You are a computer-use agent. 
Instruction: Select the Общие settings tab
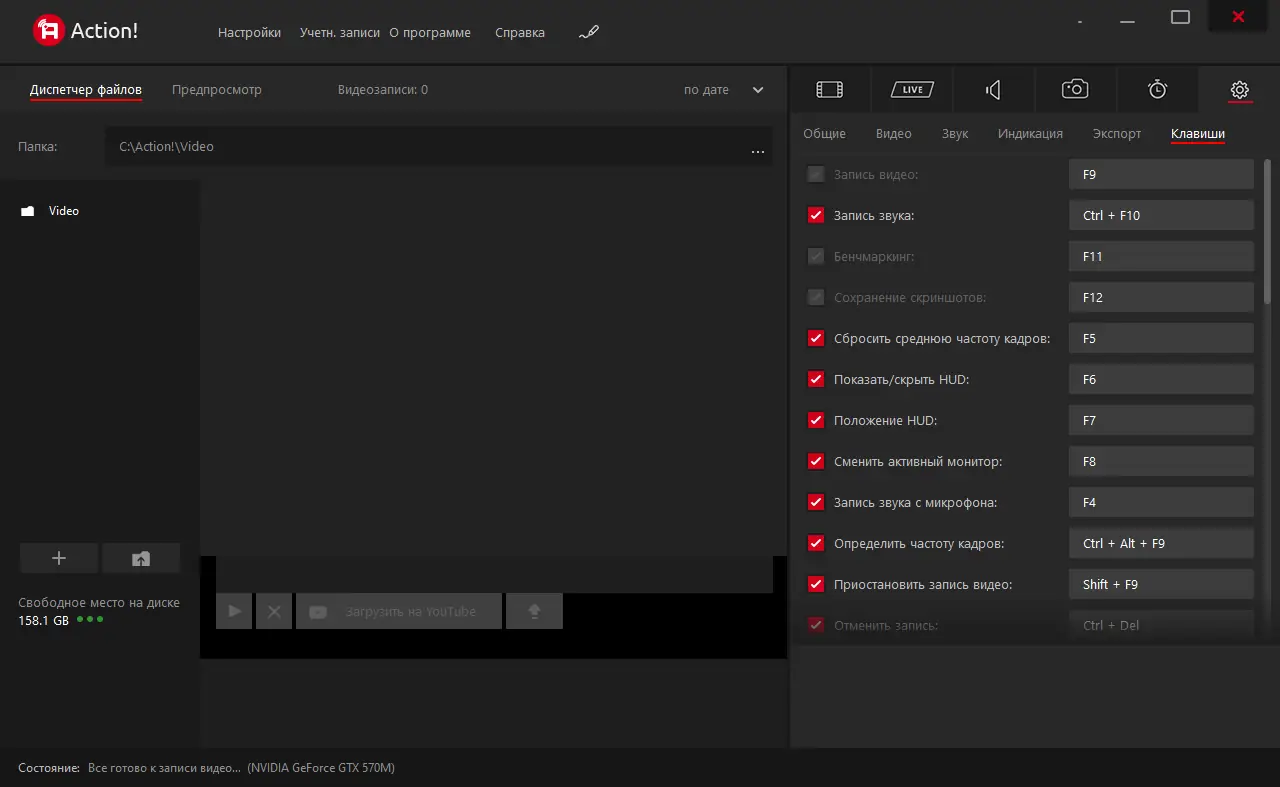tap(824, 133)
